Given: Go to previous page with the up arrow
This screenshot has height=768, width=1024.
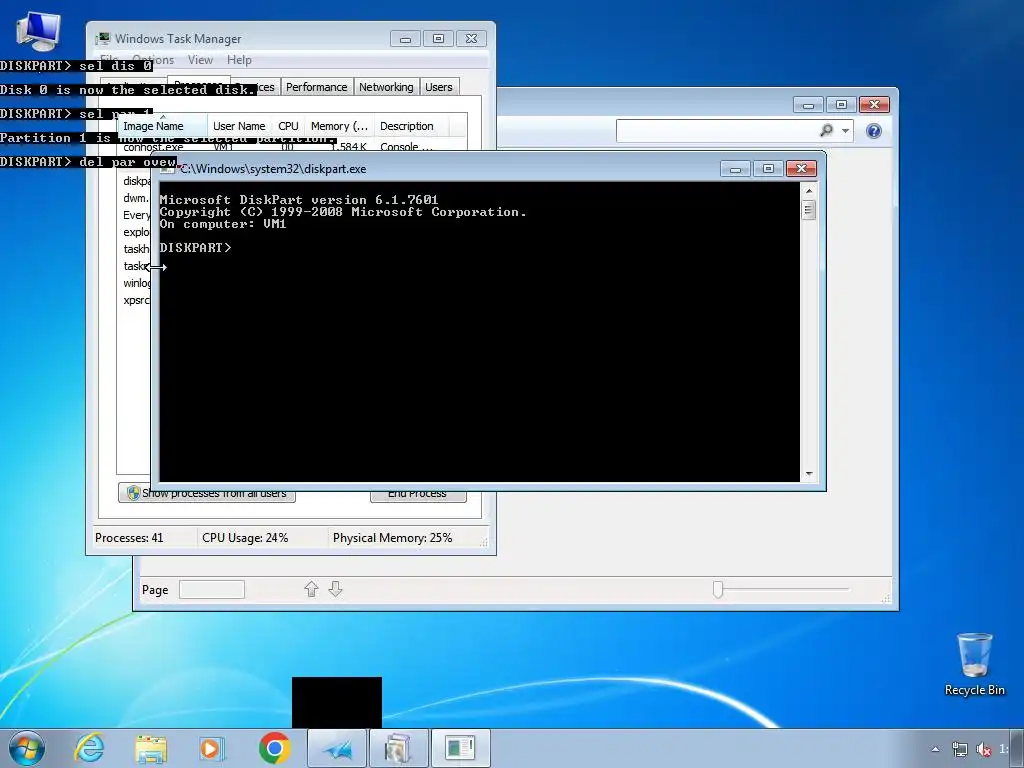Looking at the screenshot, I should click(x=312, y=589).
